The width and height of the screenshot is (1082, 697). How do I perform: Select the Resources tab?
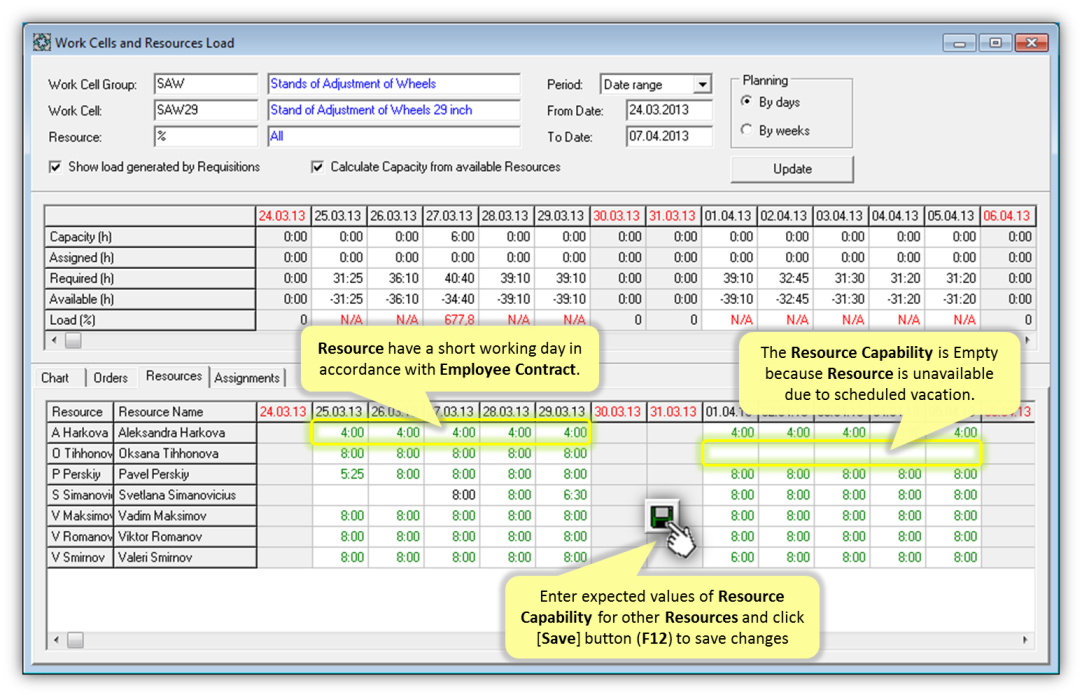point(174,376)
